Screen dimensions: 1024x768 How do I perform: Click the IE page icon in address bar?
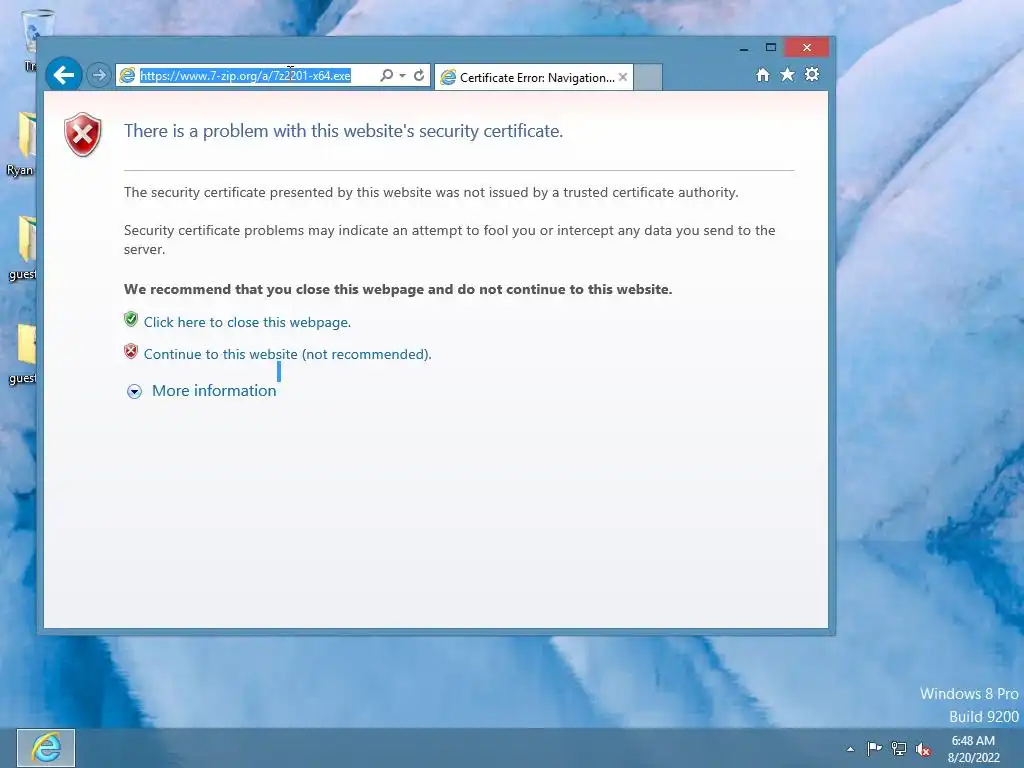128,76
